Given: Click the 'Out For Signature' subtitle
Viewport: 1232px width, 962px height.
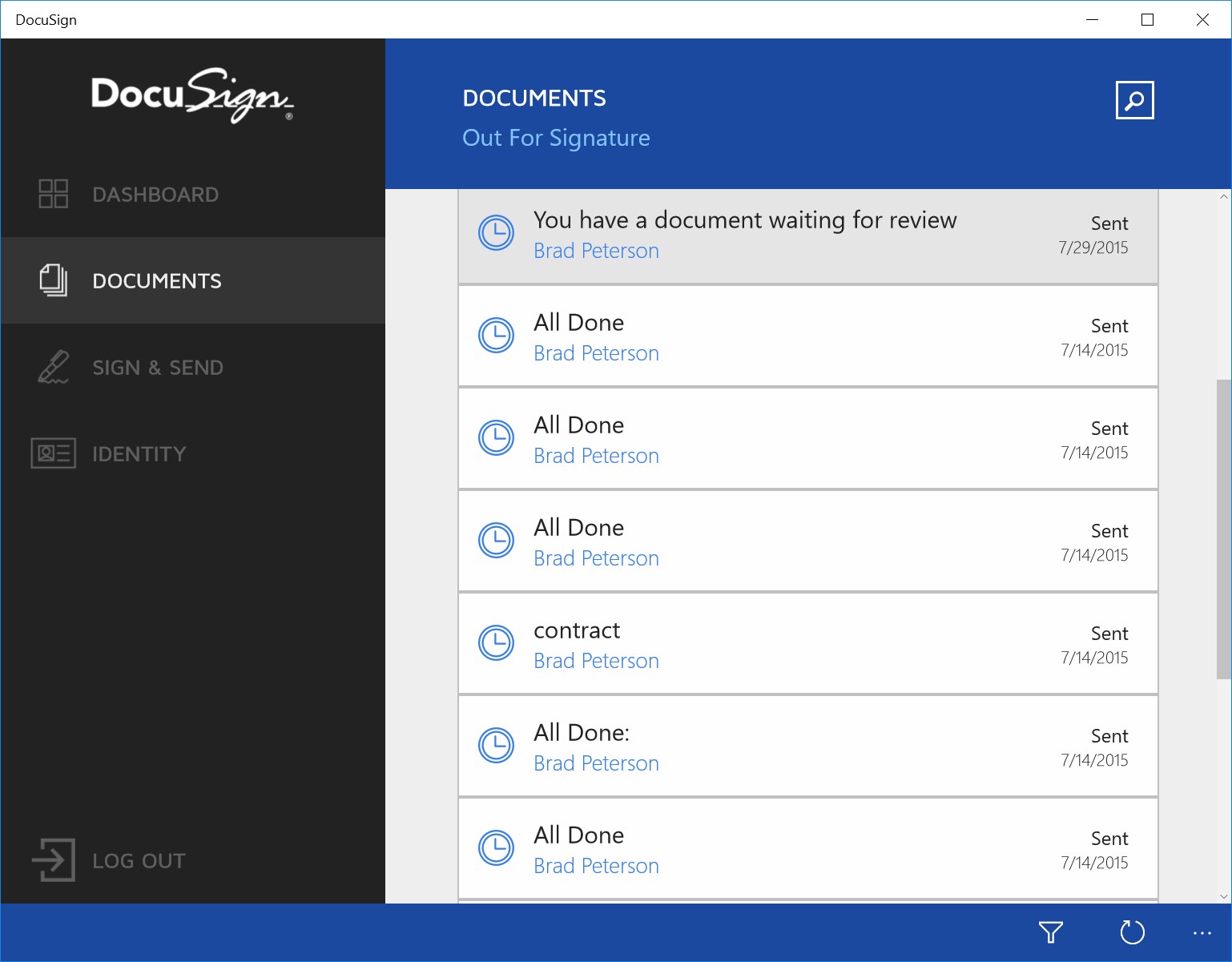Looking at the screenshot, I should tap(556, 138).
